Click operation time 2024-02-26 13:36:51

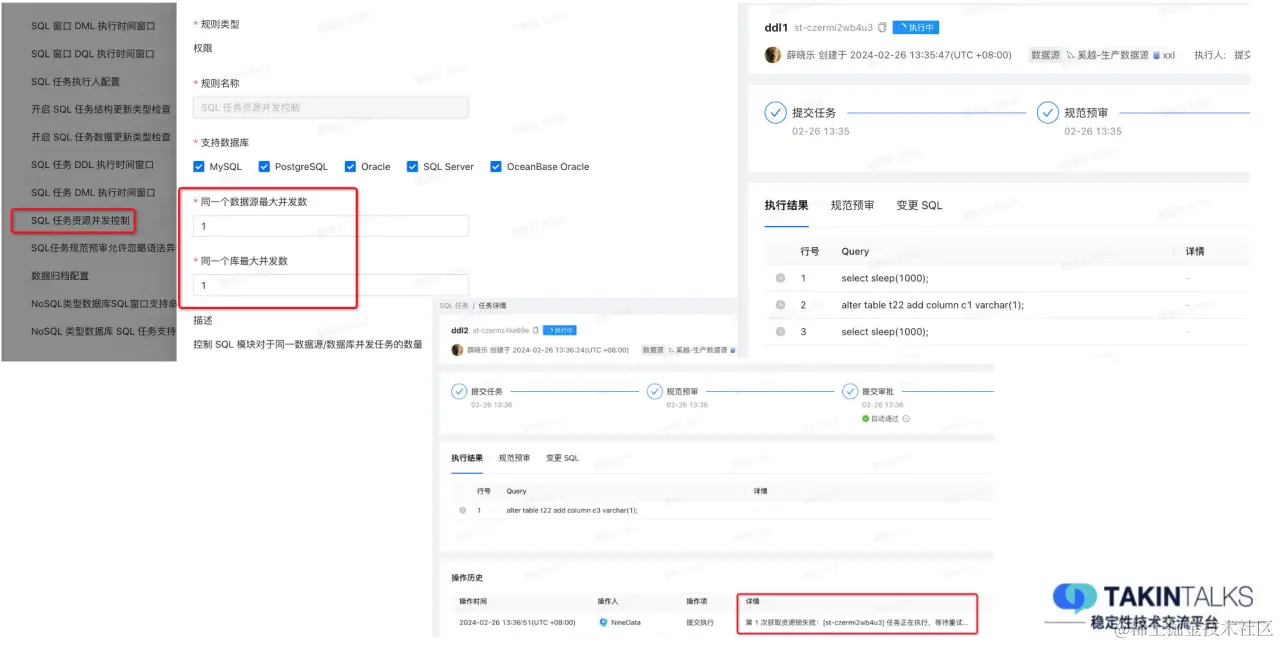click(x=517, y=622)
